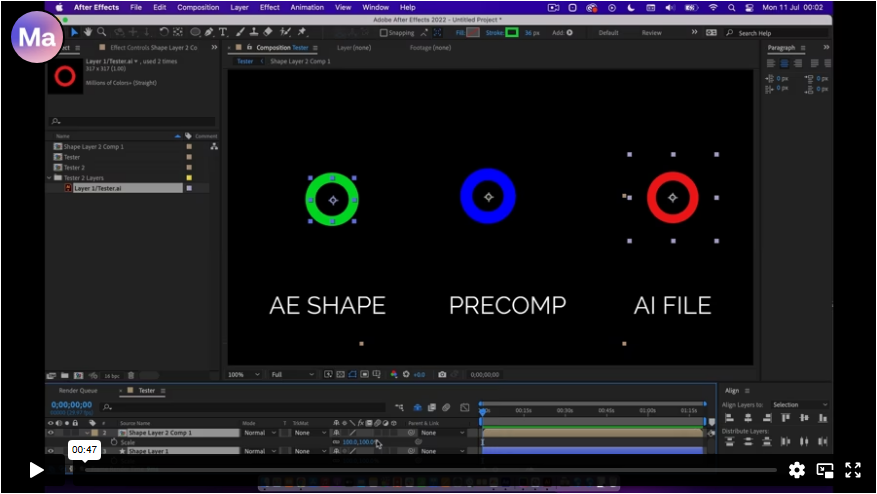
Task: Click the Align Left icon in Align panel
Action: tap(729, 418)
